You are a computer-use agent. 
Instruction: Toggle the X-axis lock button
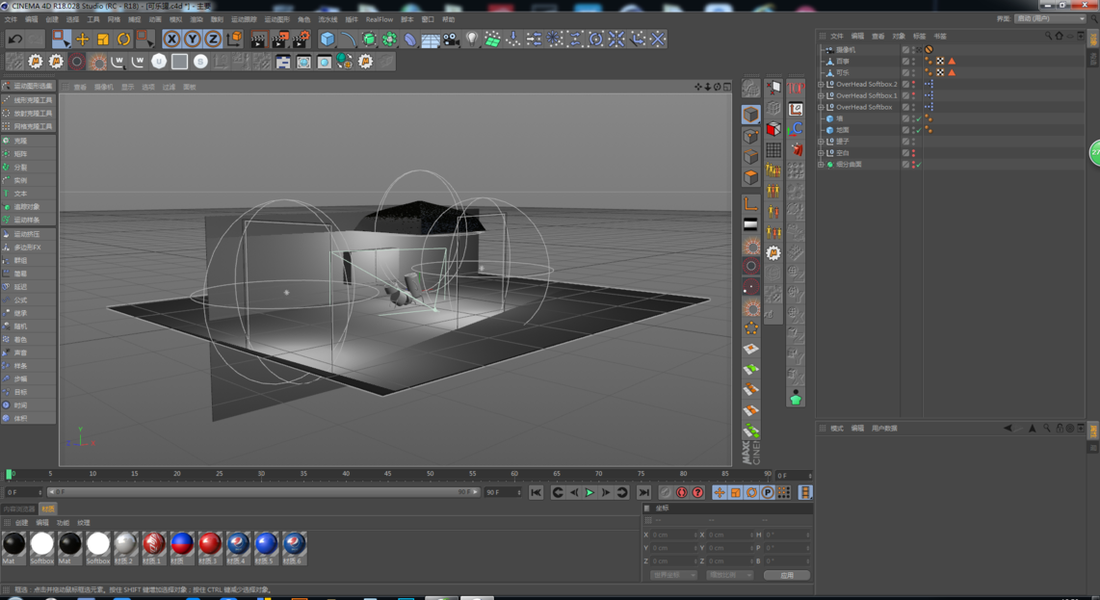pyautogui.click(x=171, y=39)
